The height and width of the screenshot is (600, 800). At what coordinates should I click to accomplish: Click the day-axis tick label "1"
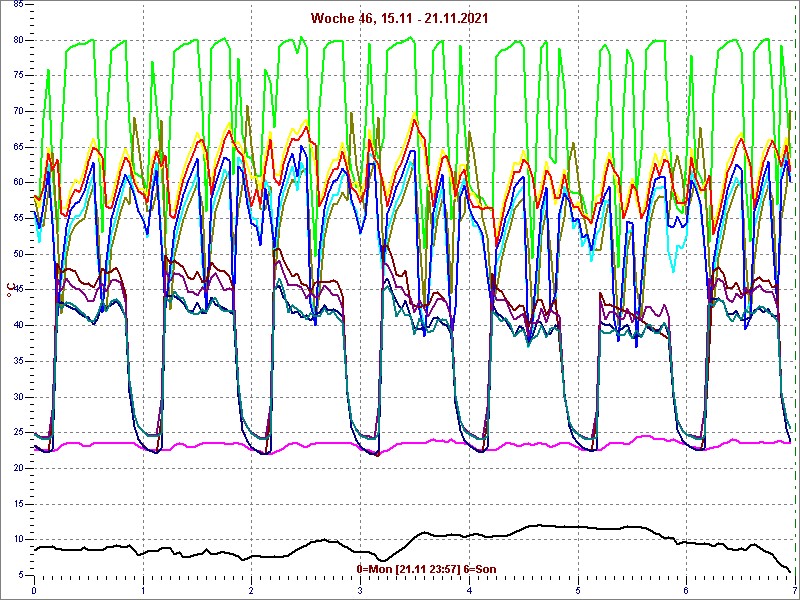pyautogui.click(x=143, y=591)
